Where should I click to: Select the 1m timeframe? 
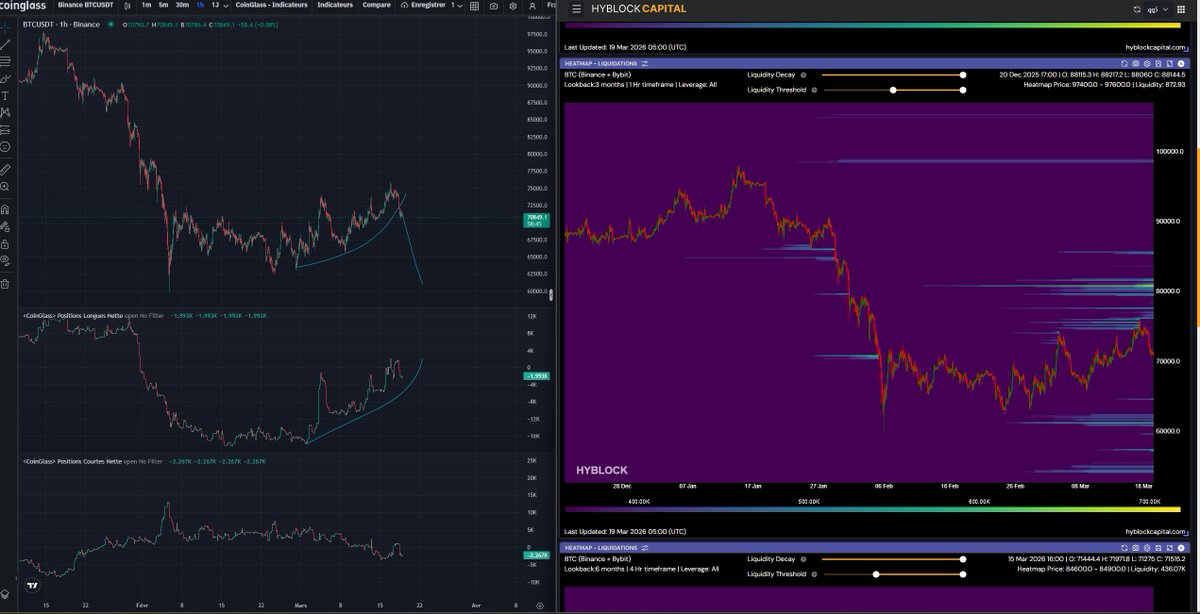tap(146, 6)
